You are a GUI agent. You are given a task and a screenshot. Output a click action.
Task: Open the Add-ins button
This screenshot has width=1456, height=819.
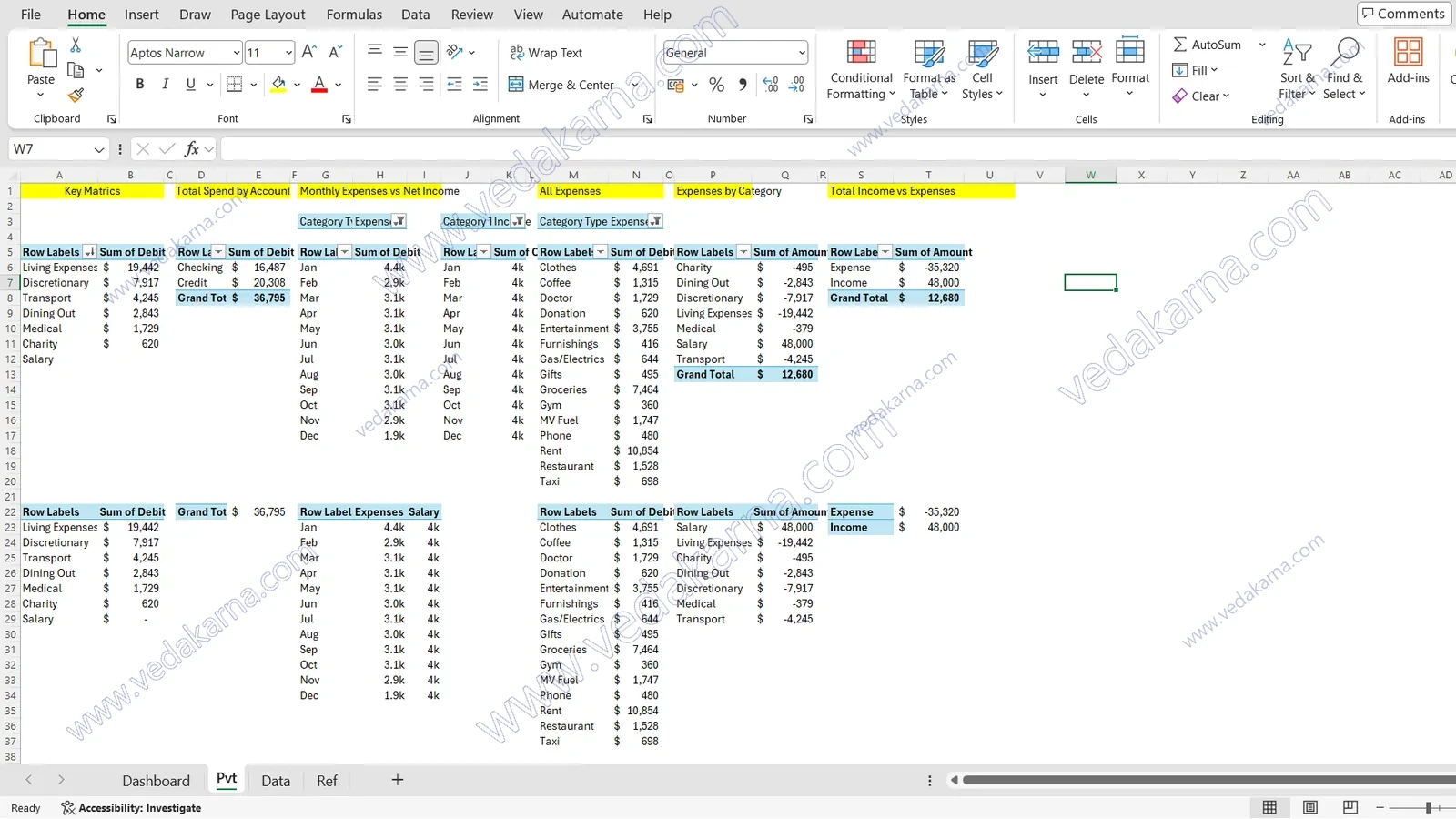click(1409, 61)
